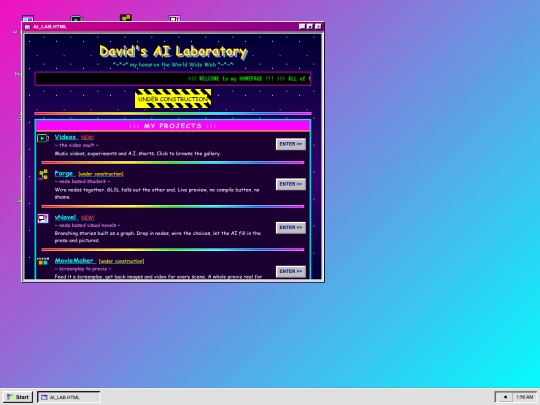Click the UNDER CONSTRUCTION hazard banner
This screenshot has height=405, width=540.
tap(173, 99)
